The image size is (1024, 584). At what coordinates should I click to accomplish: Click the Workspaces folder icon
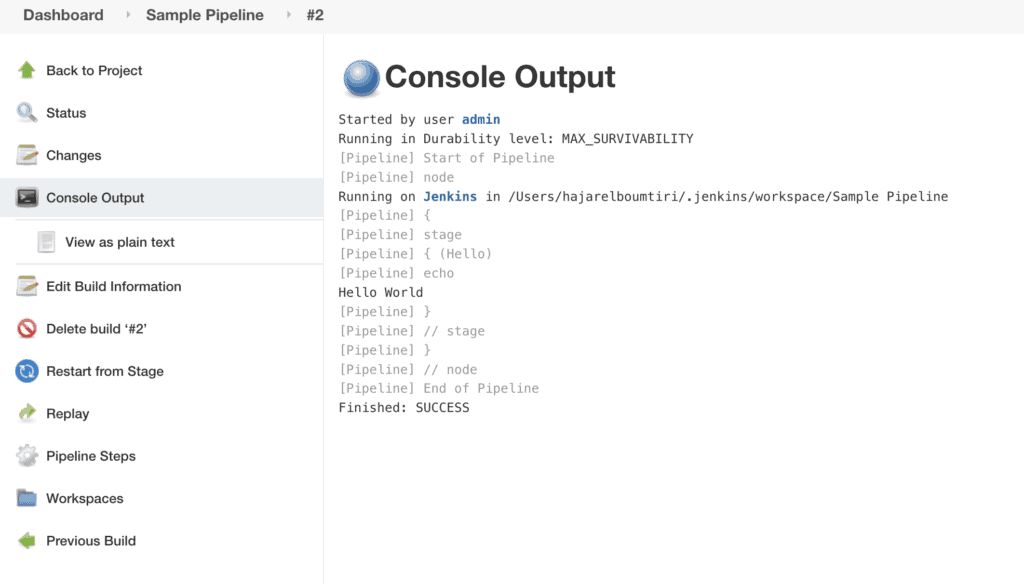click(27, 498)
